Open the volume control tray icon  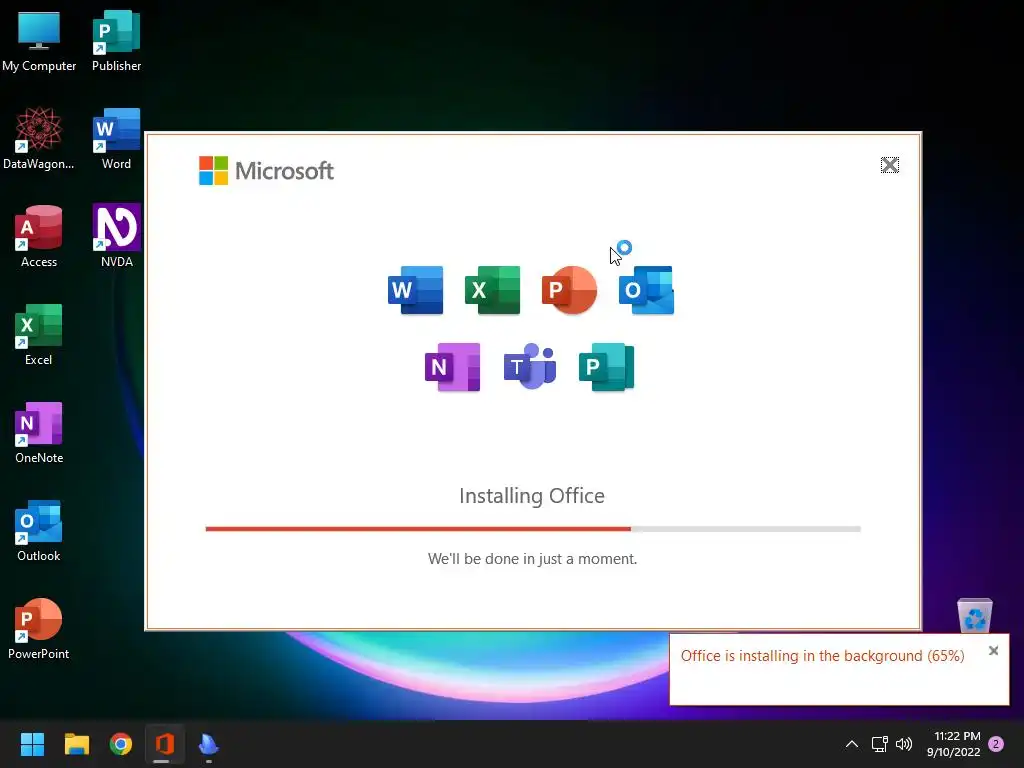pos(904,744)
